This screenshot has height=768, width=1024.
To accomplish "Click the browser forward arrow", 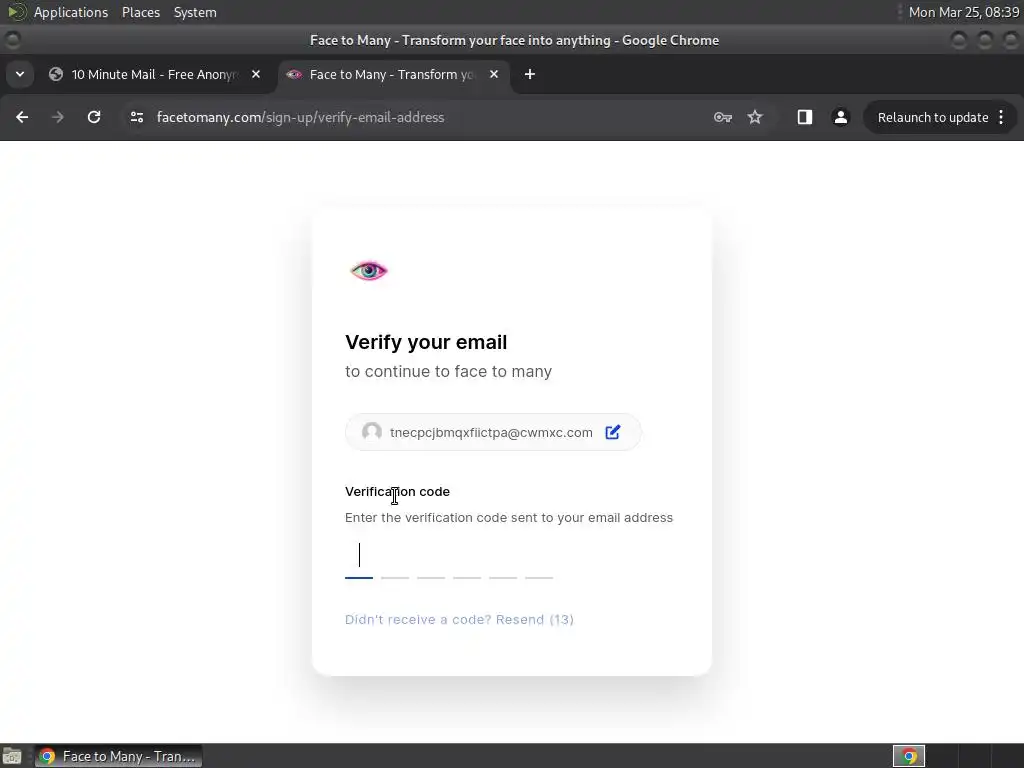I will (57, 117).
